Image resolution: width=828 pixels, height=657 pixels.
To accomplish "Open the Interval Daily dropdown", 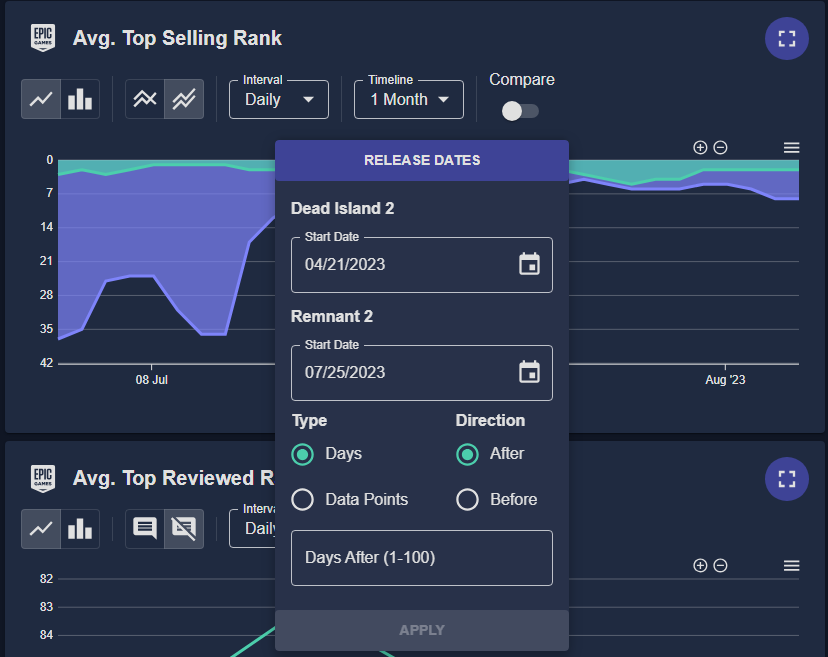I will click(x=279, y=99).
